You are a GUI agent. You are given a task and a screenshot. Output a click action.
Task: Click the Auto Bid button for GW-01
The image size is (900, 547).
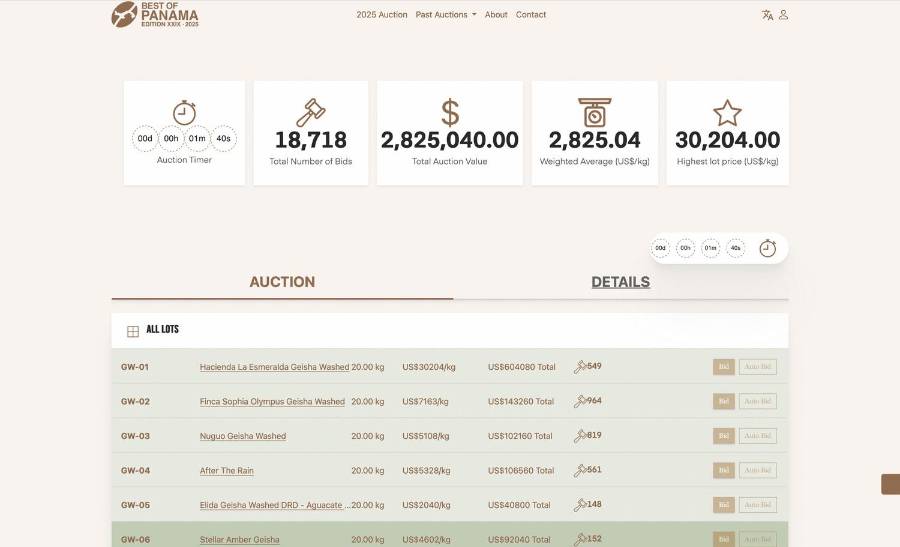758,367
